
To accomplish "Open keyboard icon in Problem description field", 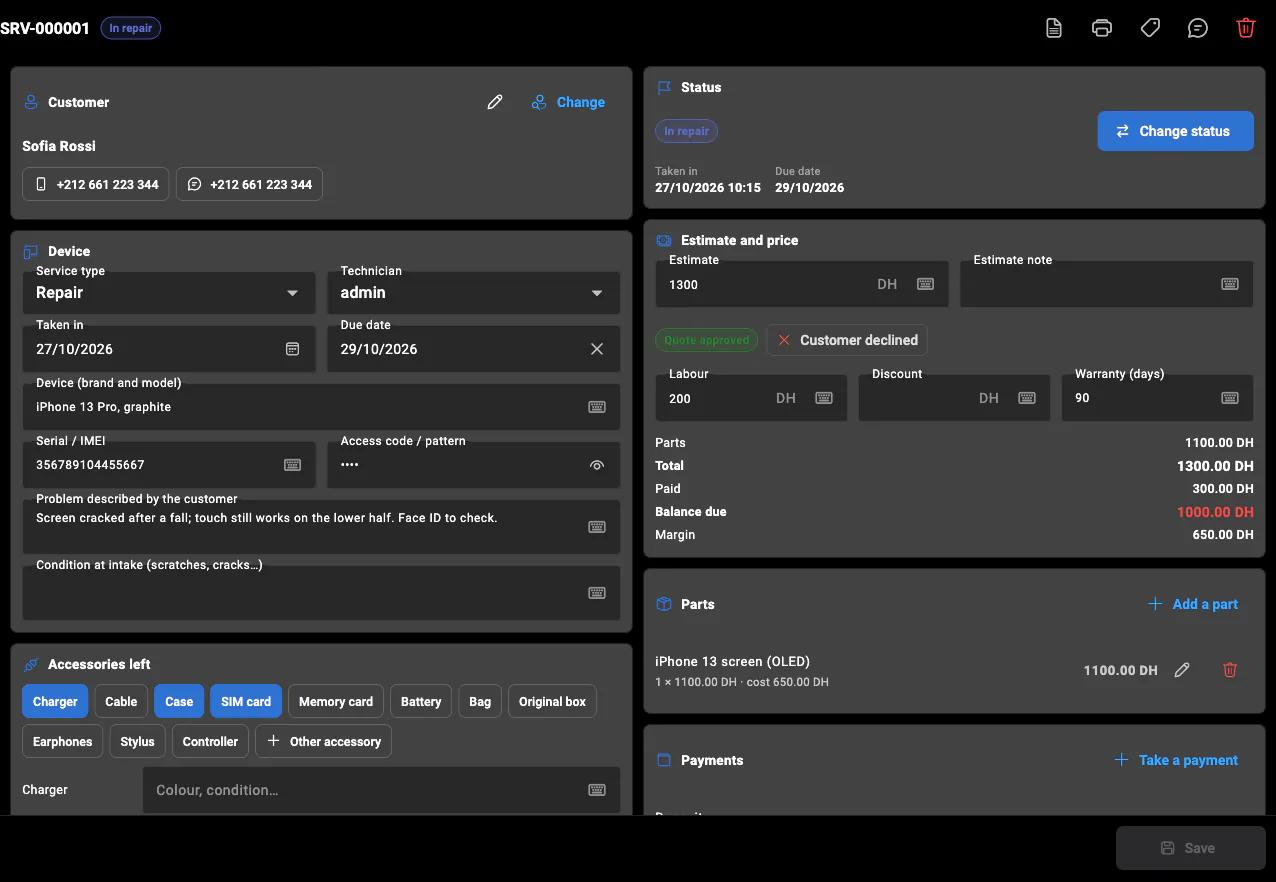I will tap(597, 527).
